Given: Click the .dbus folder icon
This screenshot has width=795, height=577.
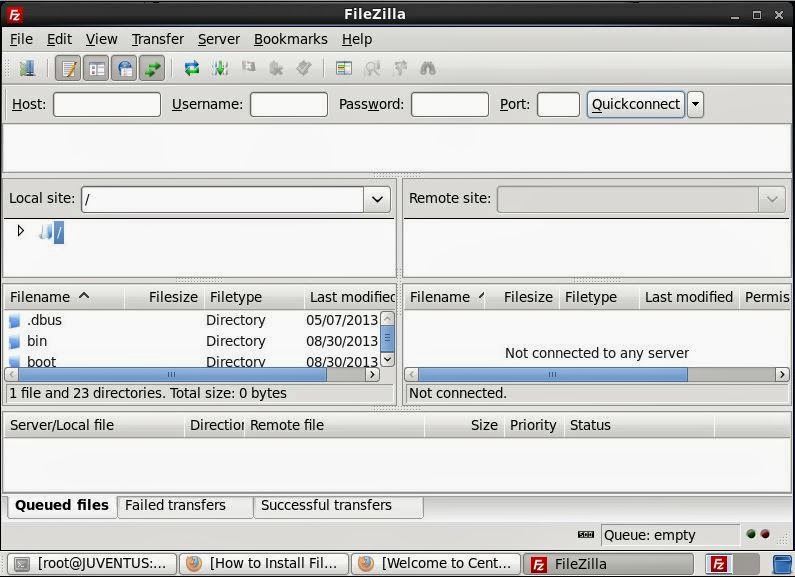Looking at the screenshot, I should tap(15, 320).
